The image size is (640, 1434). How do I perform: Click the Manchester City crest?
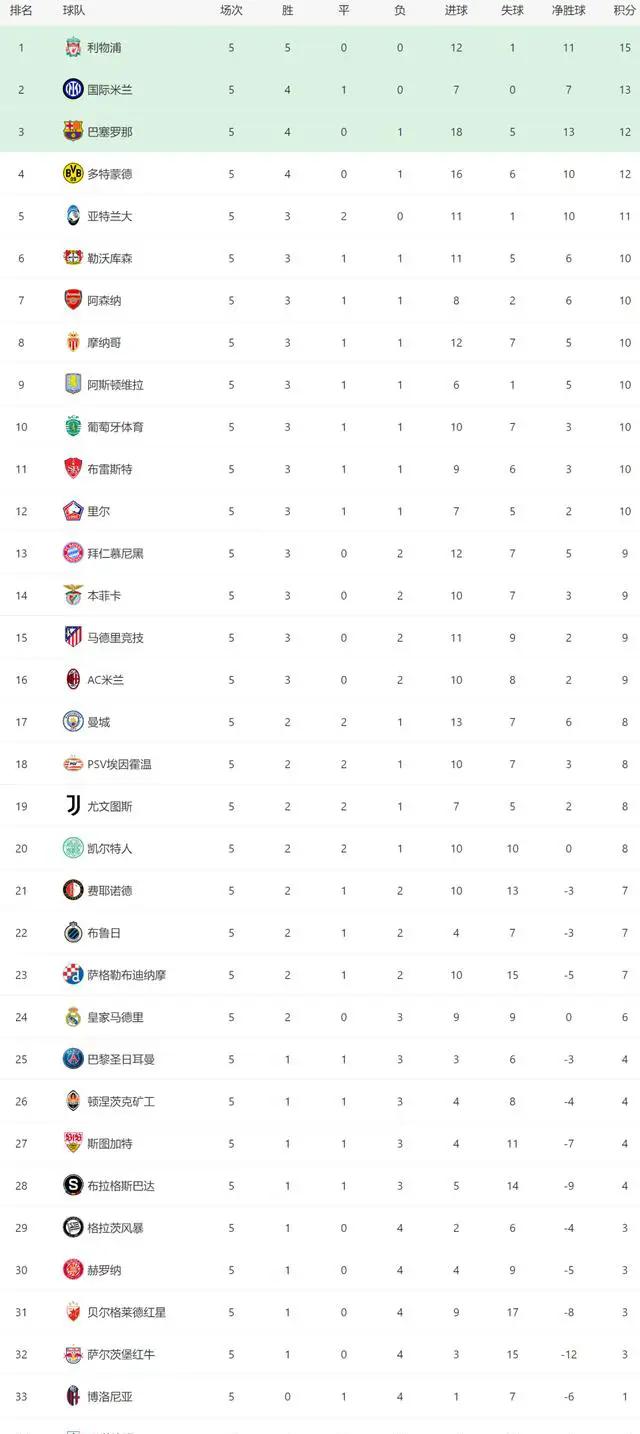tap(72, 721)
